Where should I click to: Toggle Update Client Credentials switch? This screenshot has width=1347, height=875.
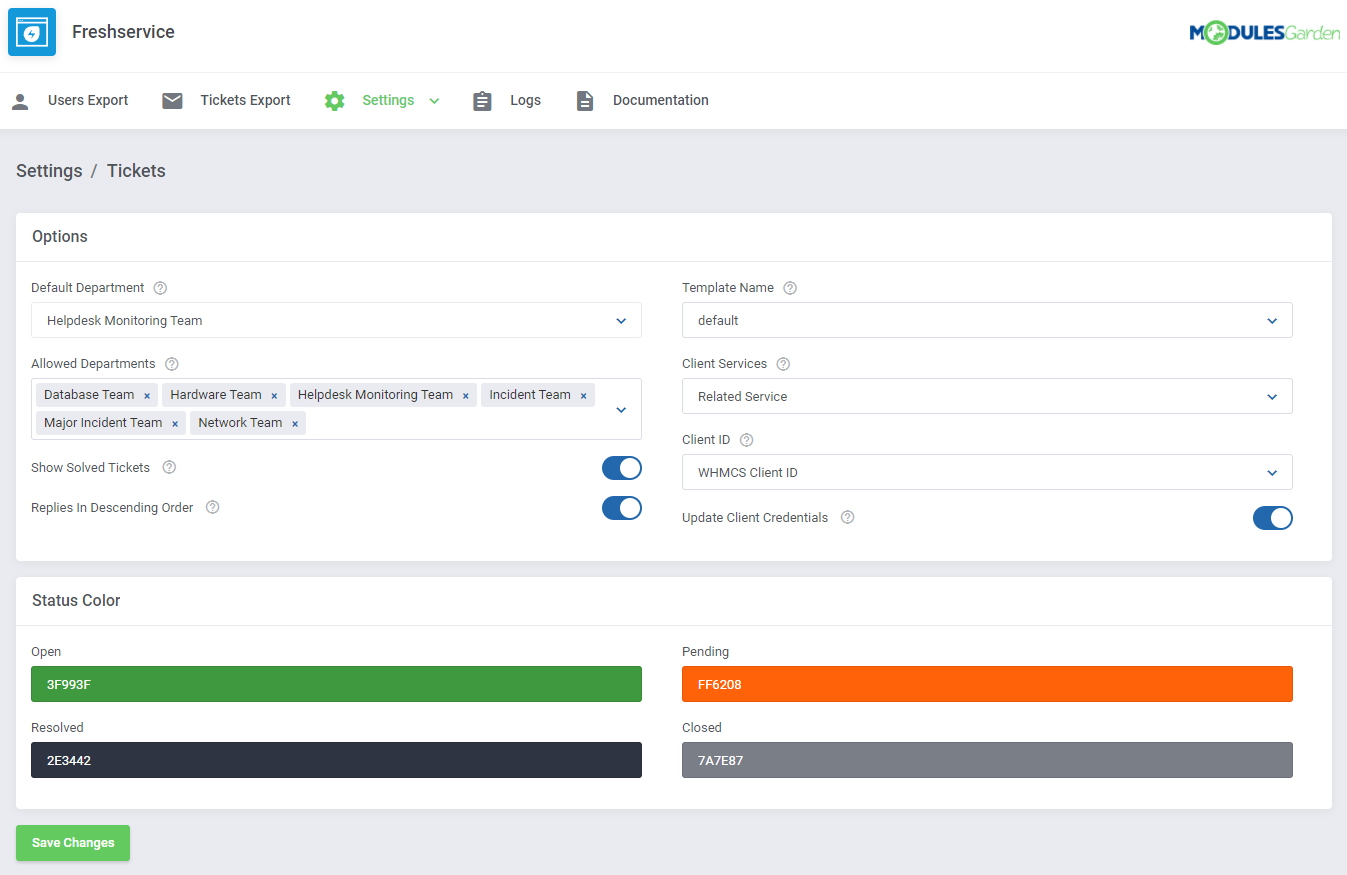[1272, 518]
